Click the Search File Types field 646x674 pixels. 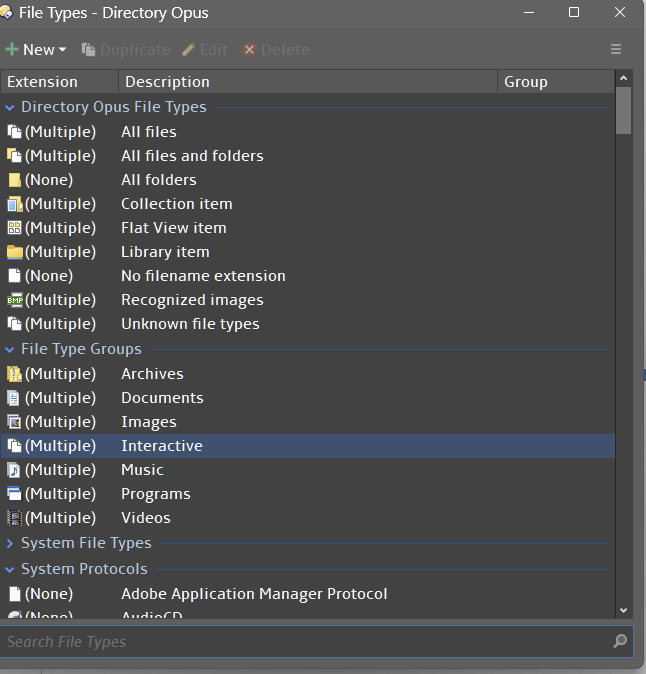click(316, 641)
